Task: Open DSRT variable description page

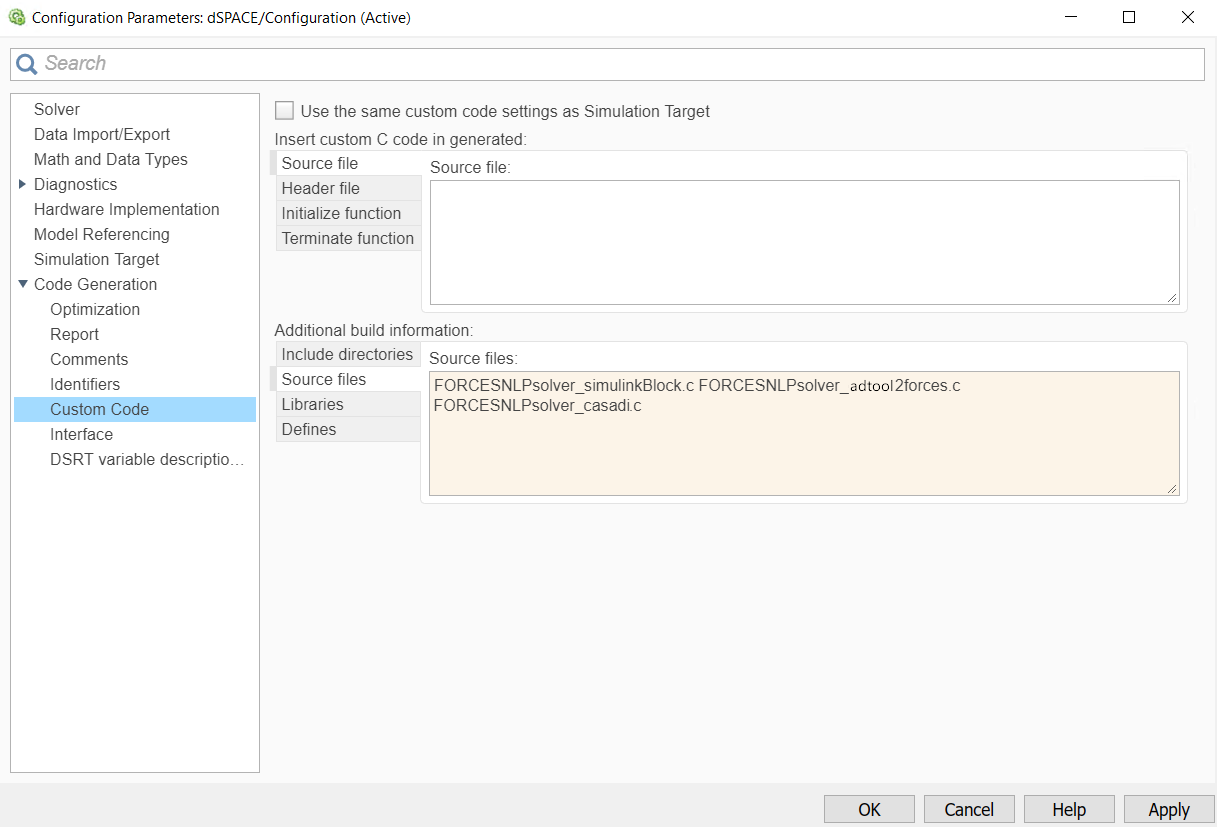Action: coord(147,459)
